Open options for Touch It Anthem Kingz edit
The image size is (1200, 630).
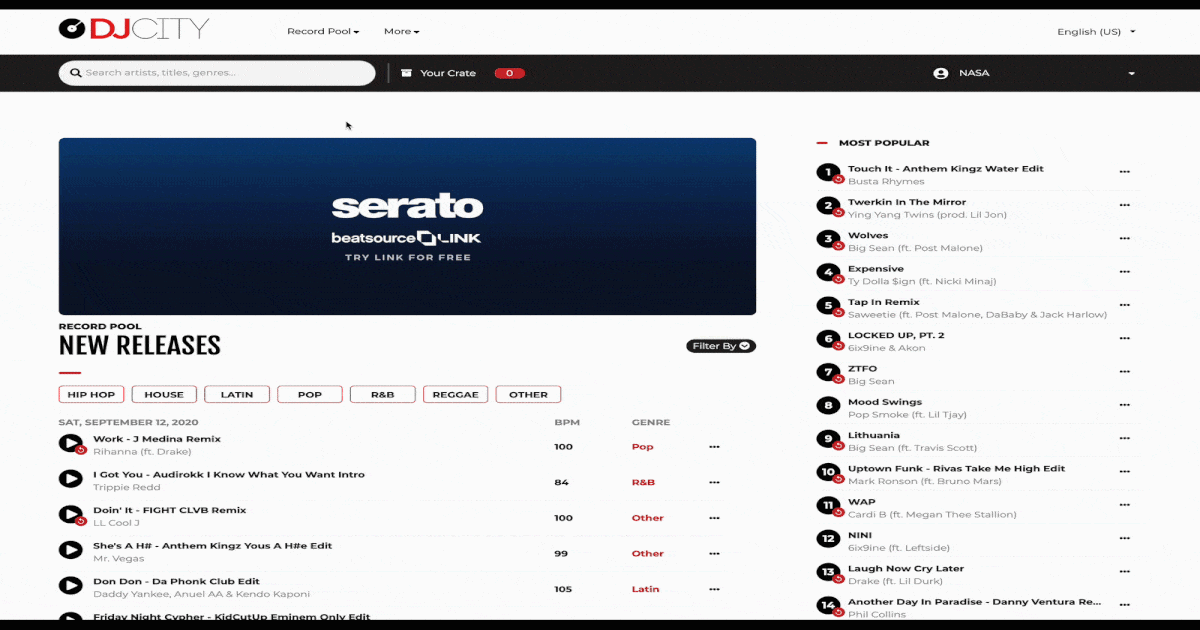1124,172
